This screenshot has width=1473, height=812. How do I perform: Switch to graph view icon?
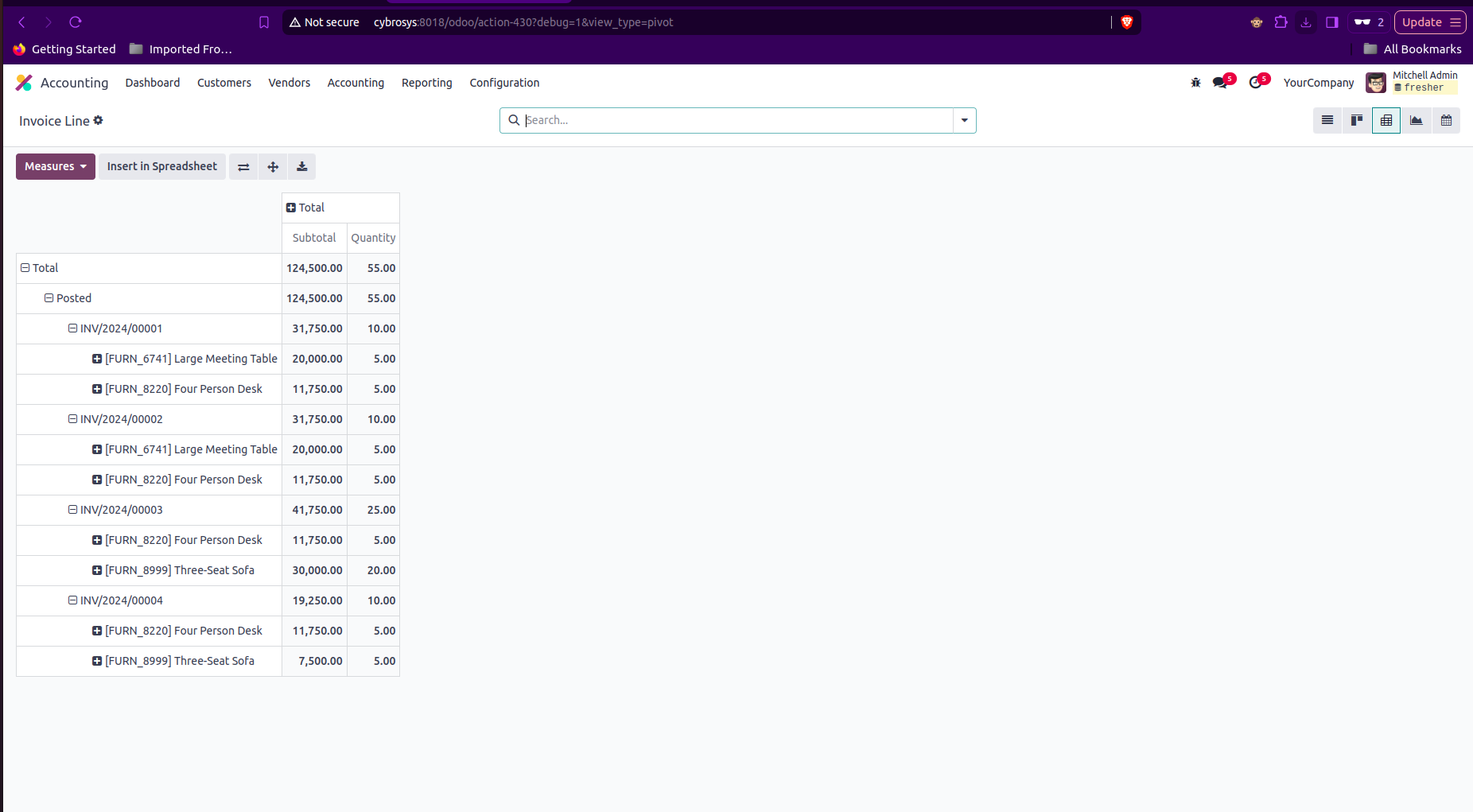1417,120
